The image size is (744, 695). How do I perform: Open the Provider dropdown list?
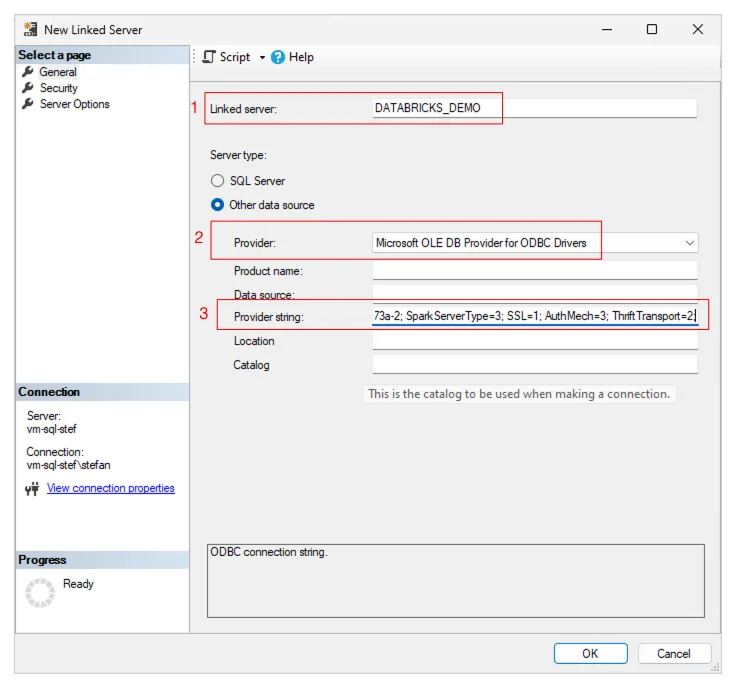[689, 243]
